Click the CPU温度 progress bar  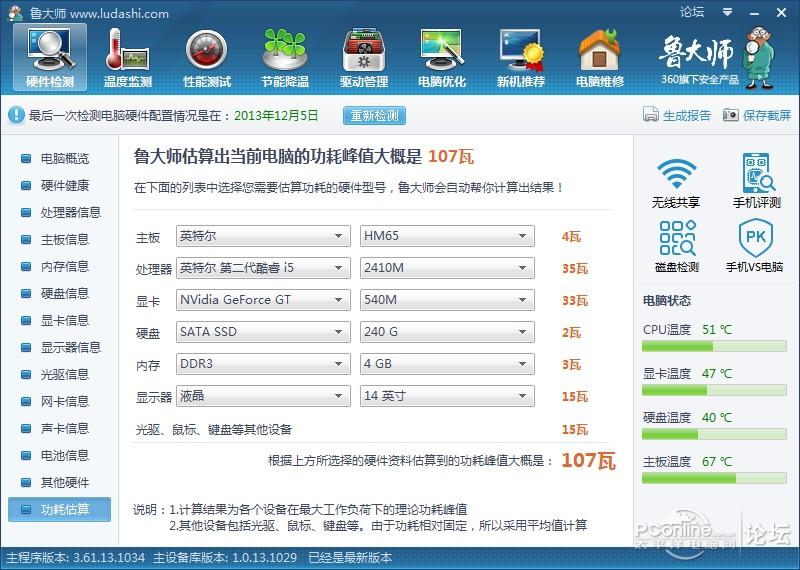(x=714, y=346)
